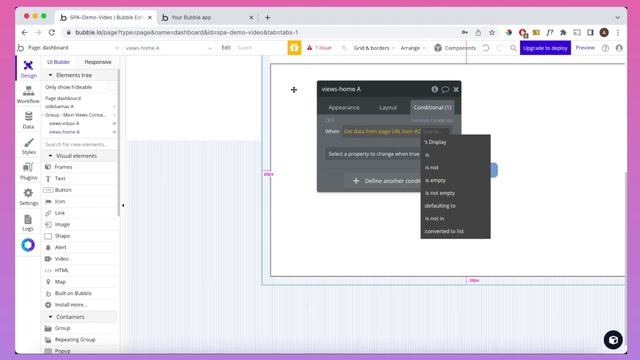Open the Logs section
Screen dimensions: 640x360
coord(28,222)
